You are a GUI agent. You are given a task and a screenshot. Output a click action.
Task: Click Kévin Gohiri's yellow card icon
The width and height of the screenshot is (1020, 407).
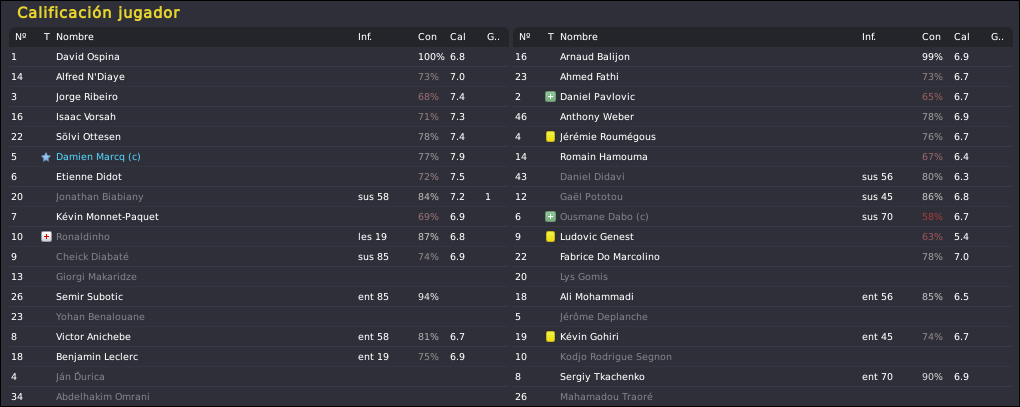pos(550,337)
